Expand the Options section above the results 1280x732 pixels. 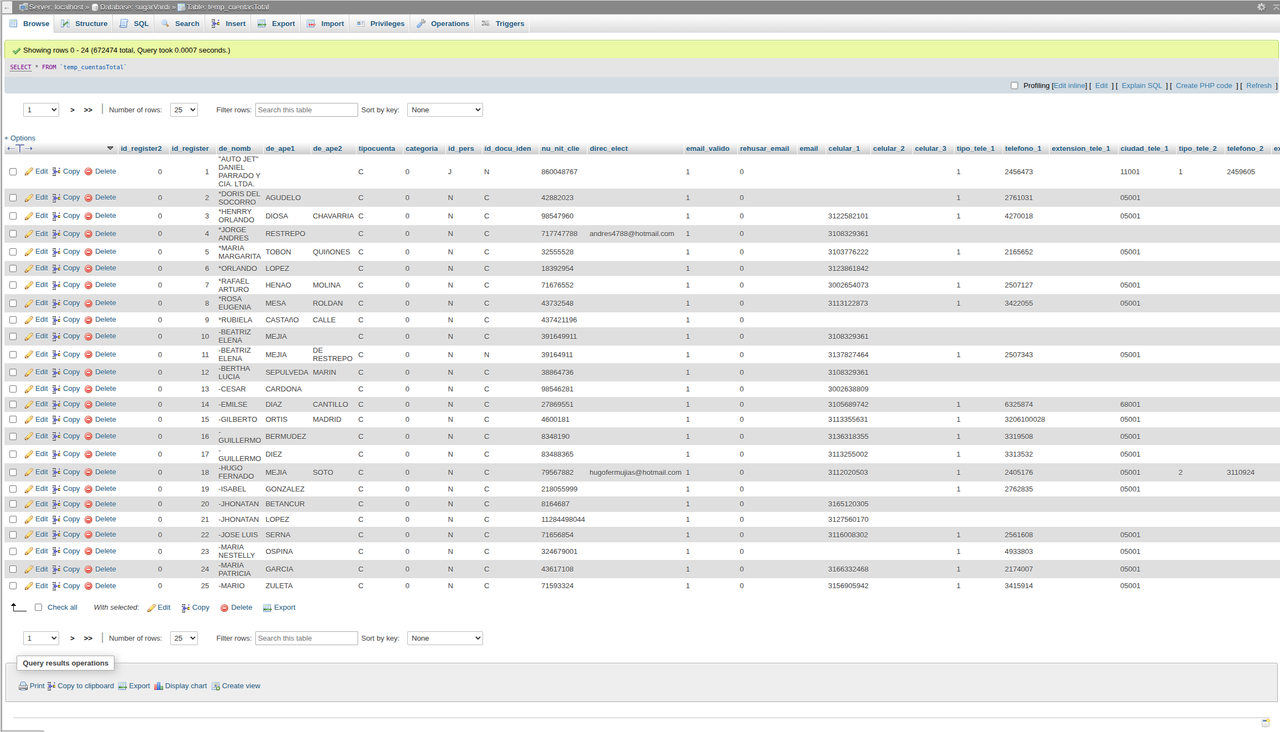point(20,138)
